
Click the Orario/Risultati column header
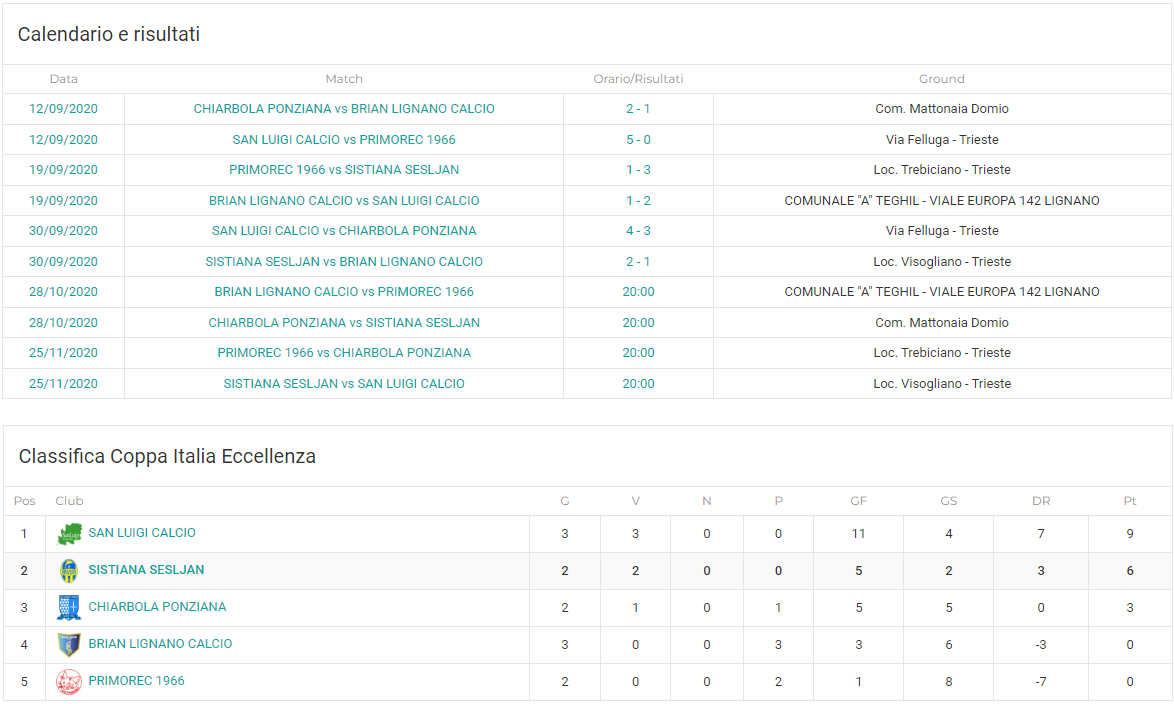tap(638, 79)
